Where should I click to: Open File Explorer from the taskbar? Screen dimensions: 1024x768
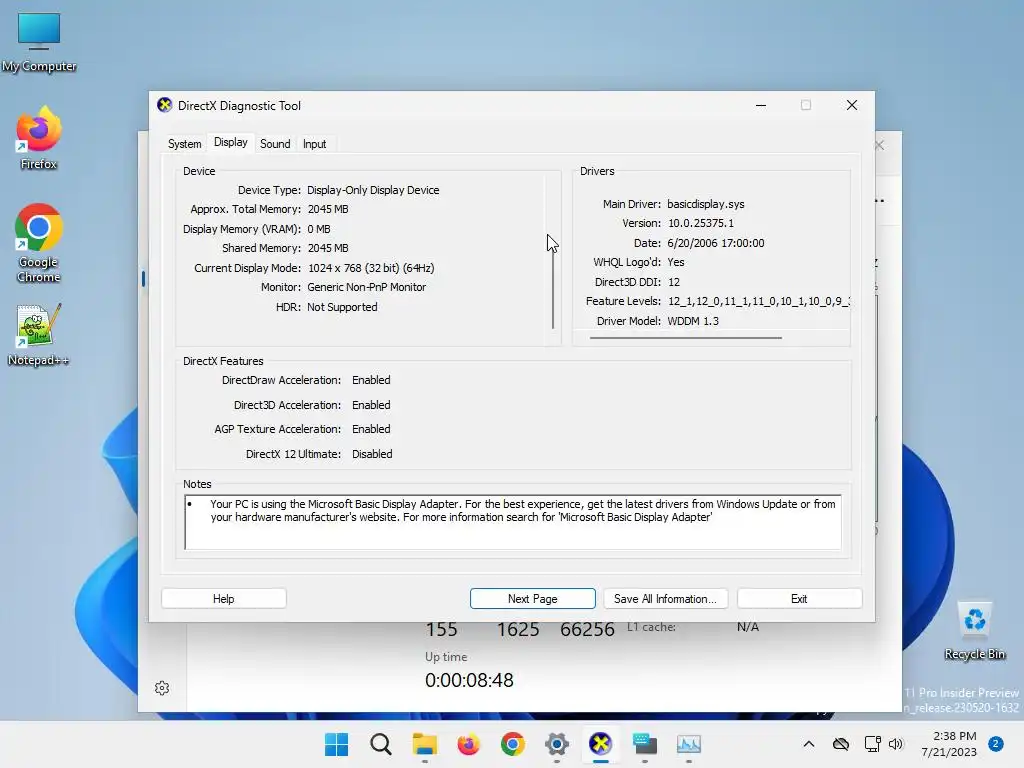pos(424,744)
